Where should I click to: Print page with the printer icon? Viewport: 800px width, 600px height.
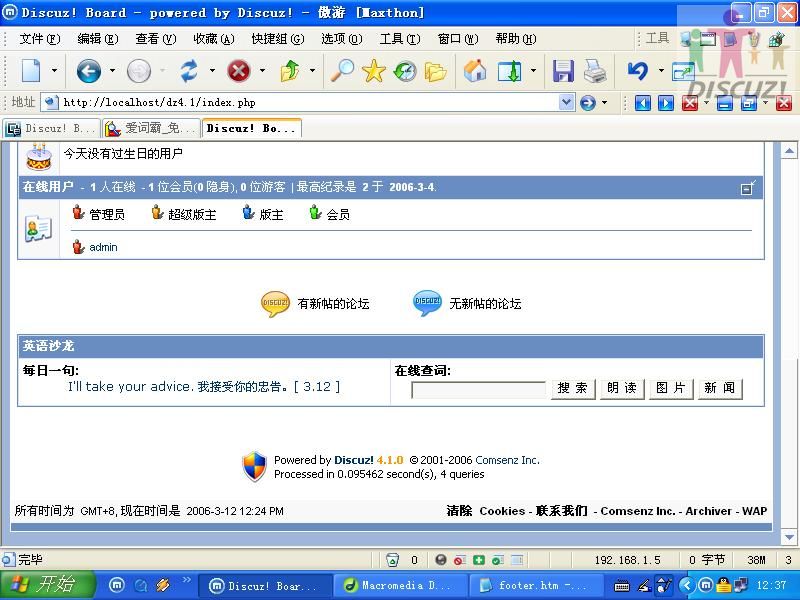point(594,70)
